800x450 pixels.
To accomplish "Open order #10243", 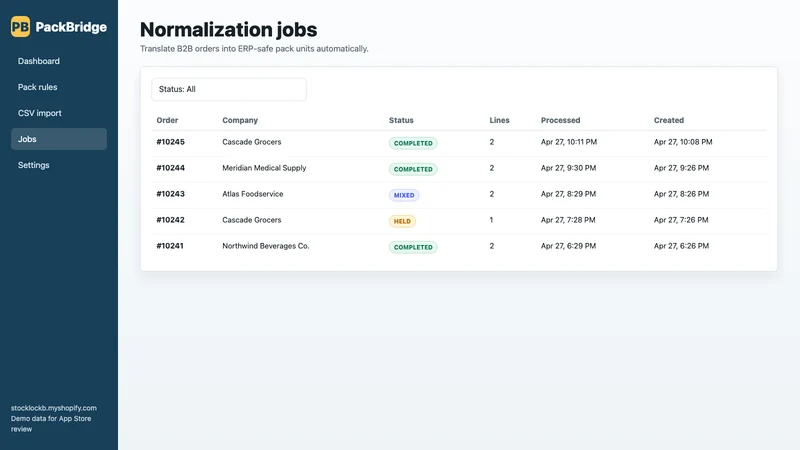I will pos(170,194).
